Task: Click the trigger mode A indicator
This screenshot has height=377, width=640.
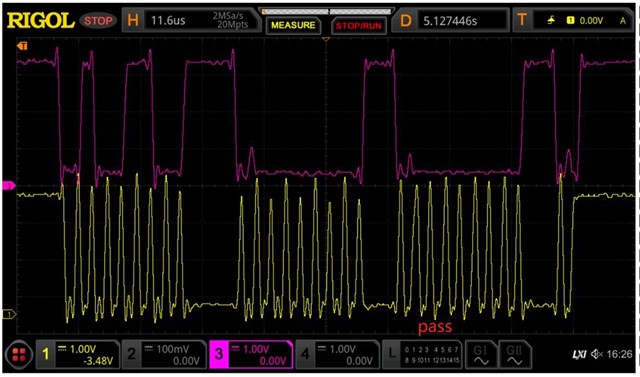Action: click(x=623, y=20)
